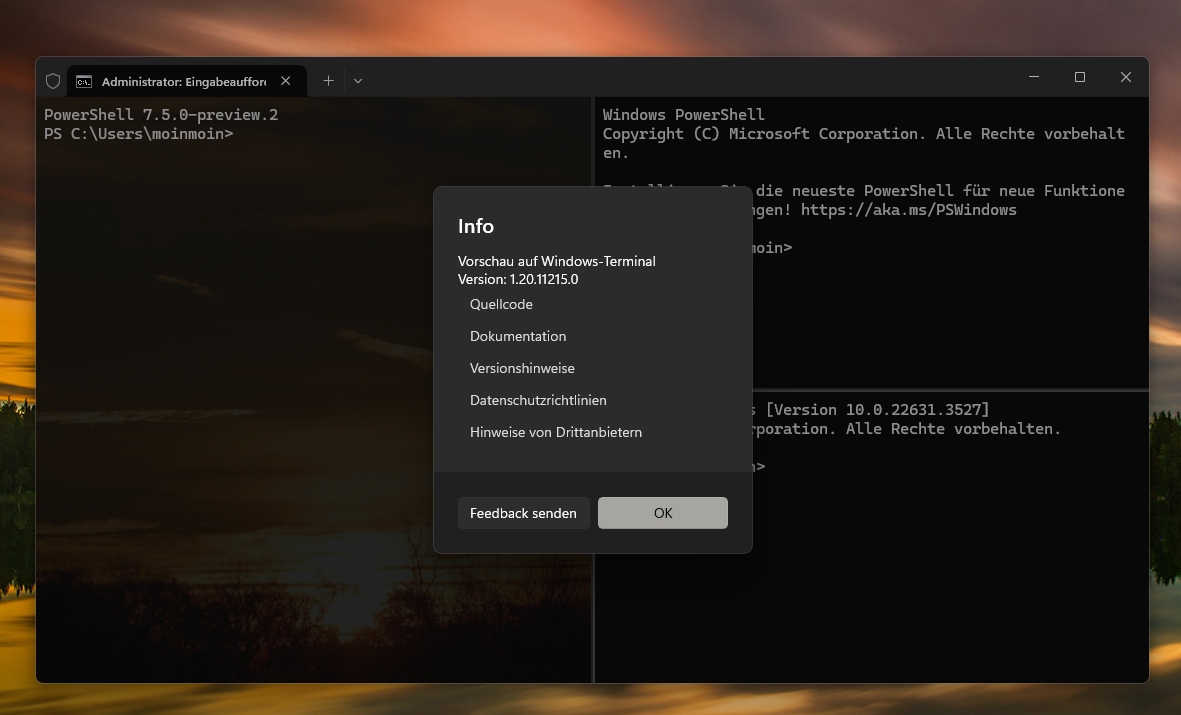Select the Administrator: Eingabeaufforderung tab
The width and height of the screenshot is (1181, 715).
click(187, 81)
